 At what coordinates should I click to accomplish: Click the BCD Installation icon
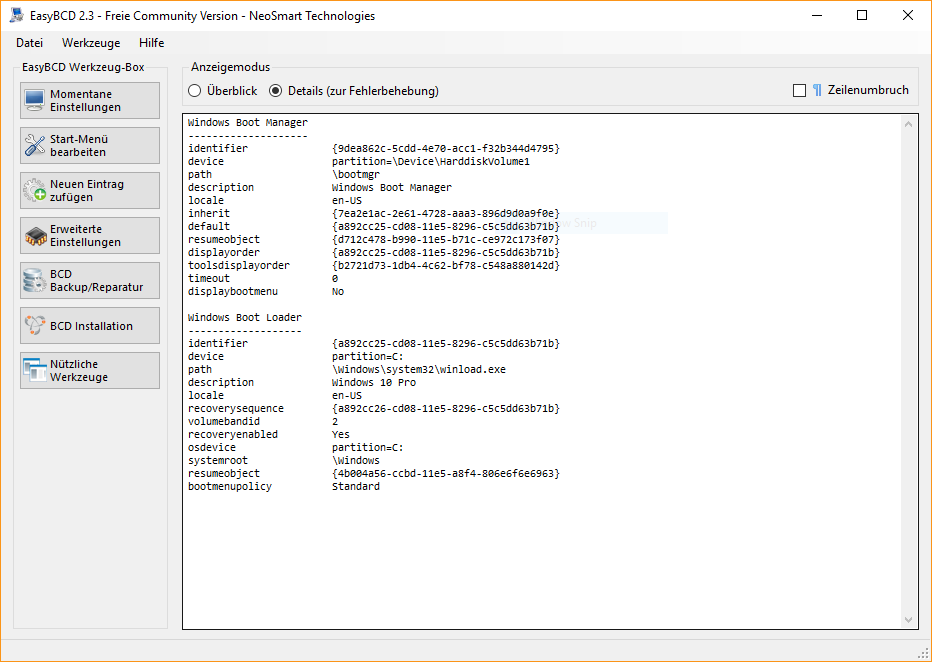[x=34, y=326]
